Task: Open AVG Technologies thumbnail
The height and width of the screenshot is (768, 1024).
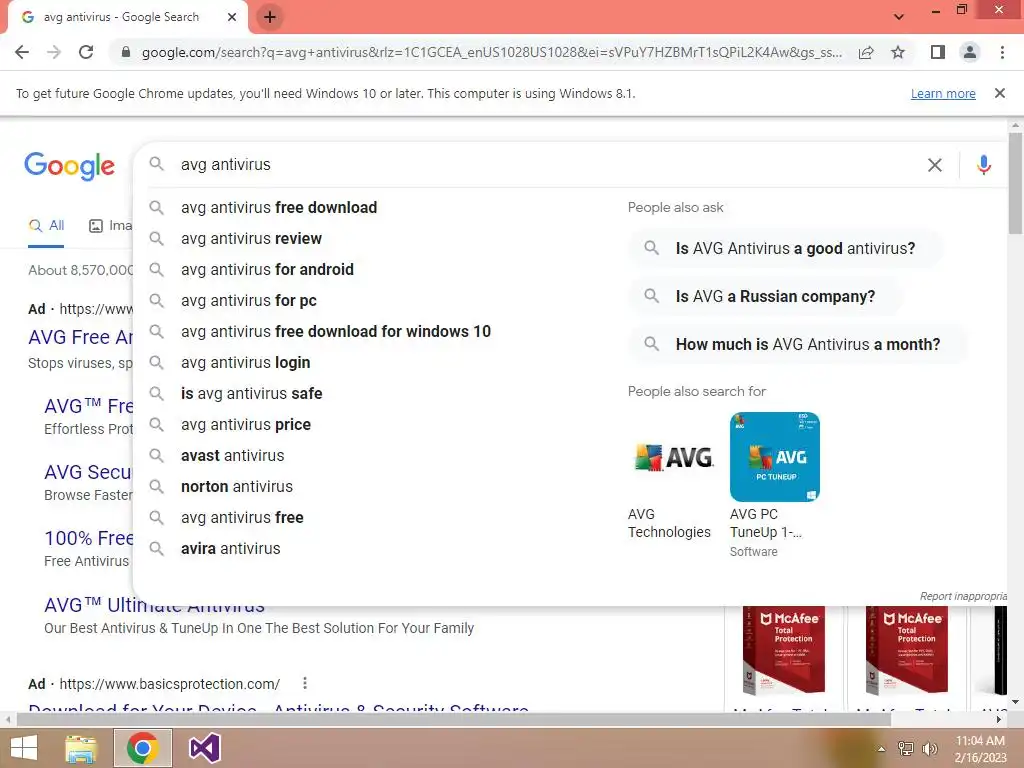Action: coord(673,457)
